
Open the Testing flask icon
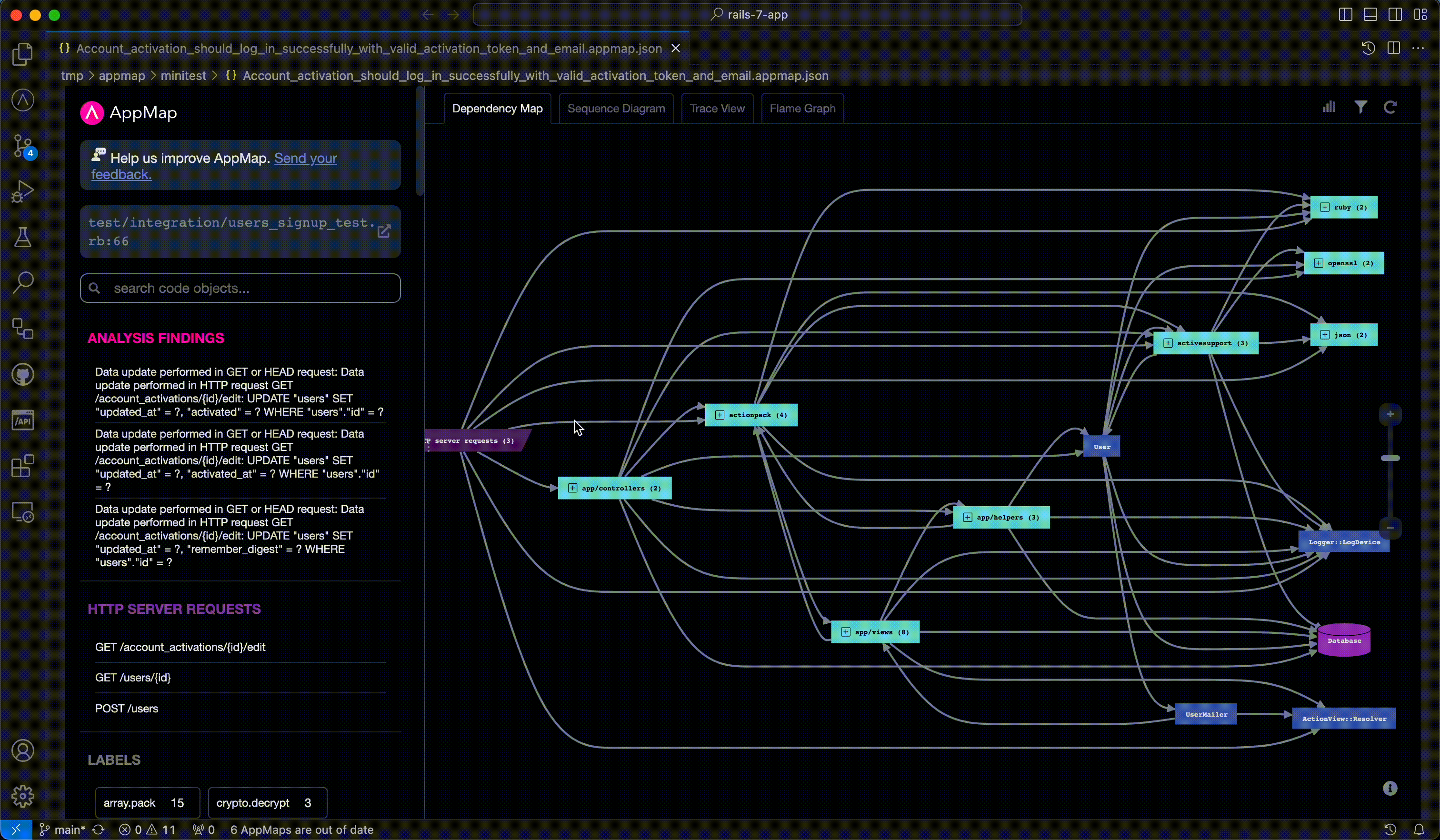pos(23,237)
